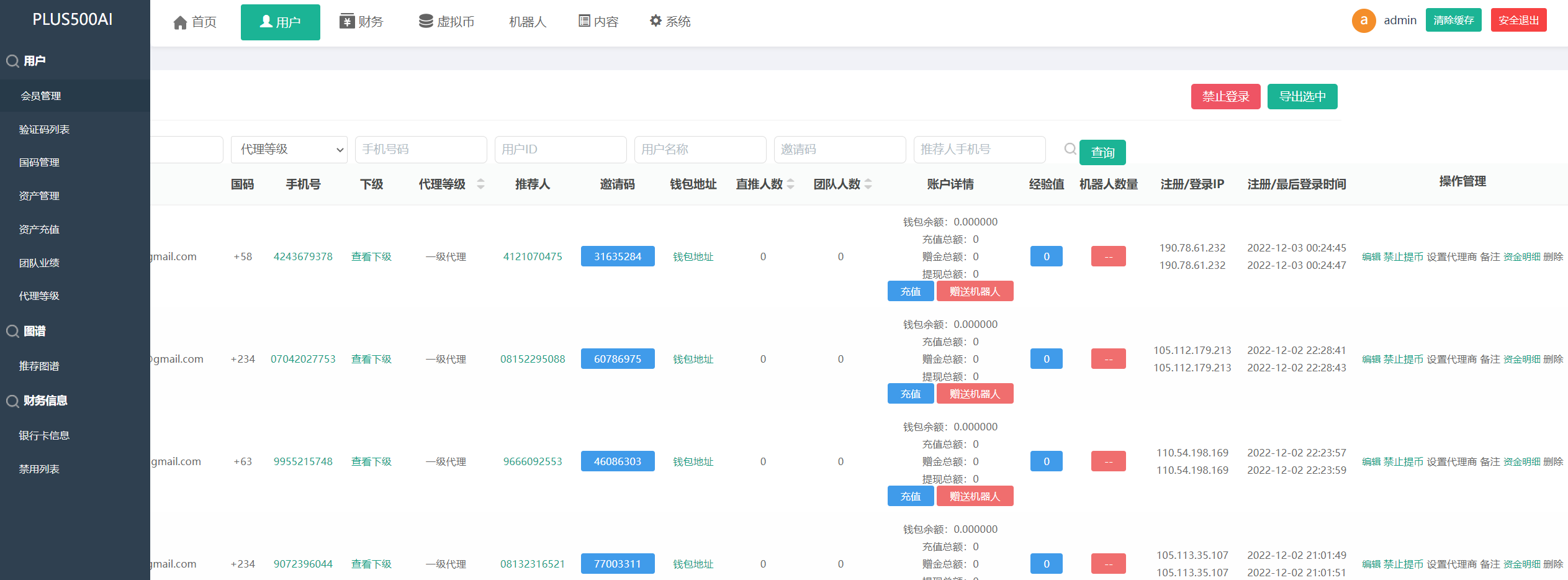Click 赠送机器人 button for user 07042027753
The width and height of the screenshot is (1568, 580).
pos(974,394)
